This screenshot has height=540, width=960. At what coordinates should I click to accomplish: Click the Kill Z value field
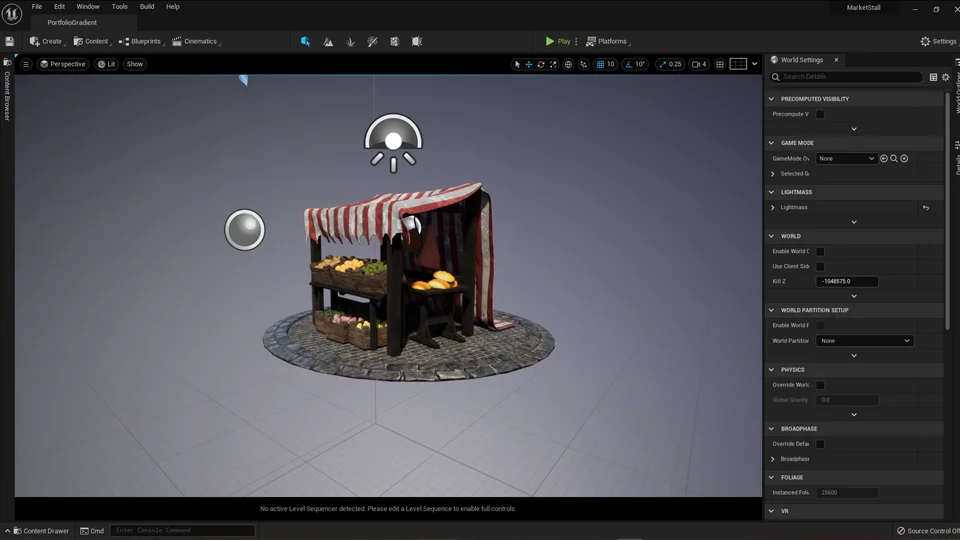[x=847, y=282]
